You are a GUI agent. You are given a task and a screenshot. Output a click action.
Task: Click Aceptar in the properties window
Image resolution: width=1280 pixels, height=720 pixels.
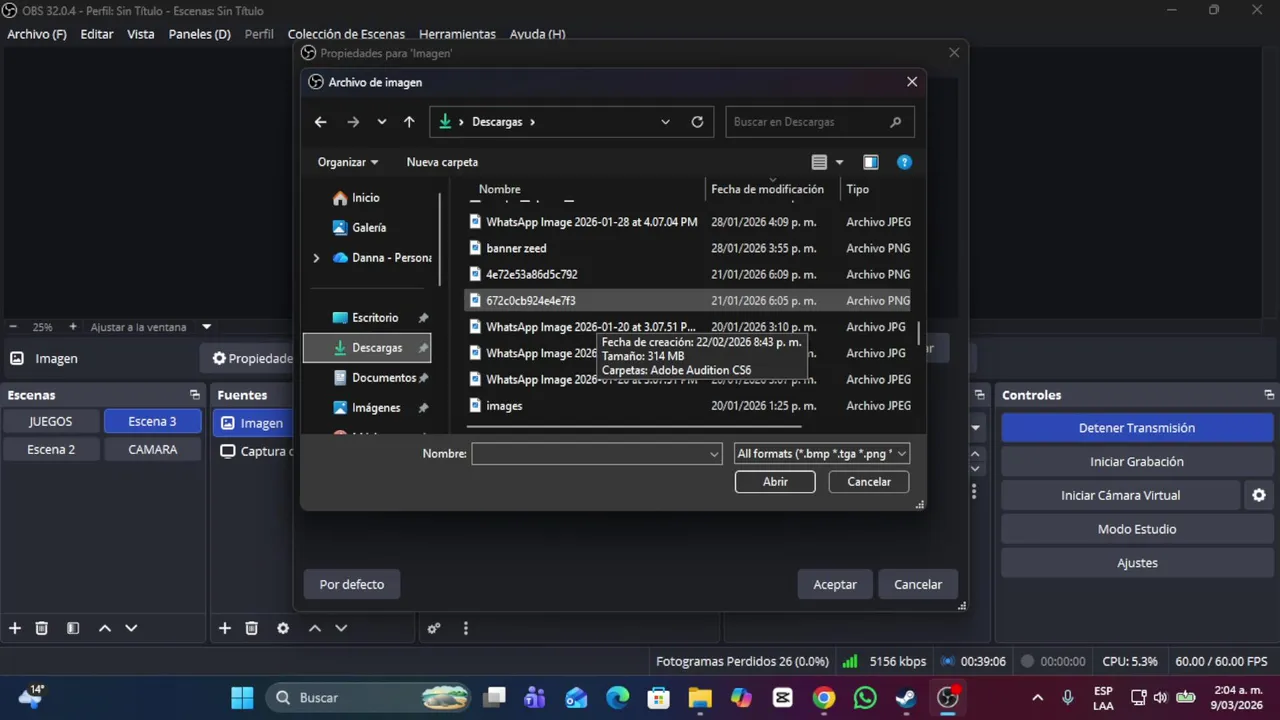[x=835, y=584]
